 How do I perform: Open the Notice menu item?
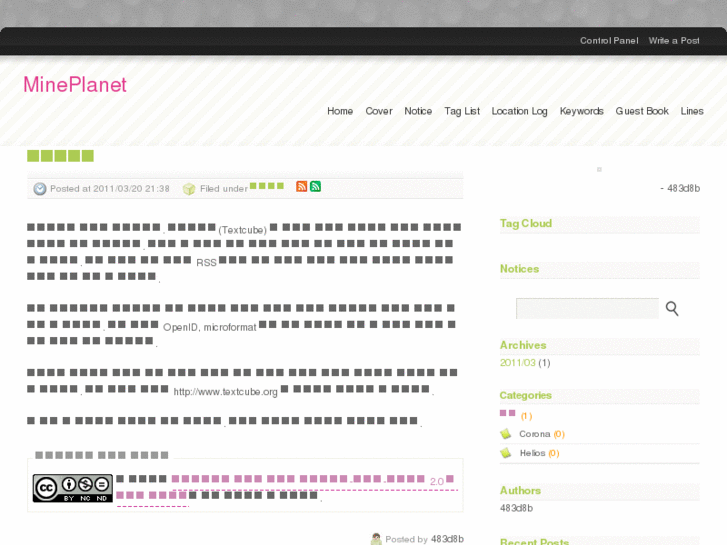tap(418, 111)
